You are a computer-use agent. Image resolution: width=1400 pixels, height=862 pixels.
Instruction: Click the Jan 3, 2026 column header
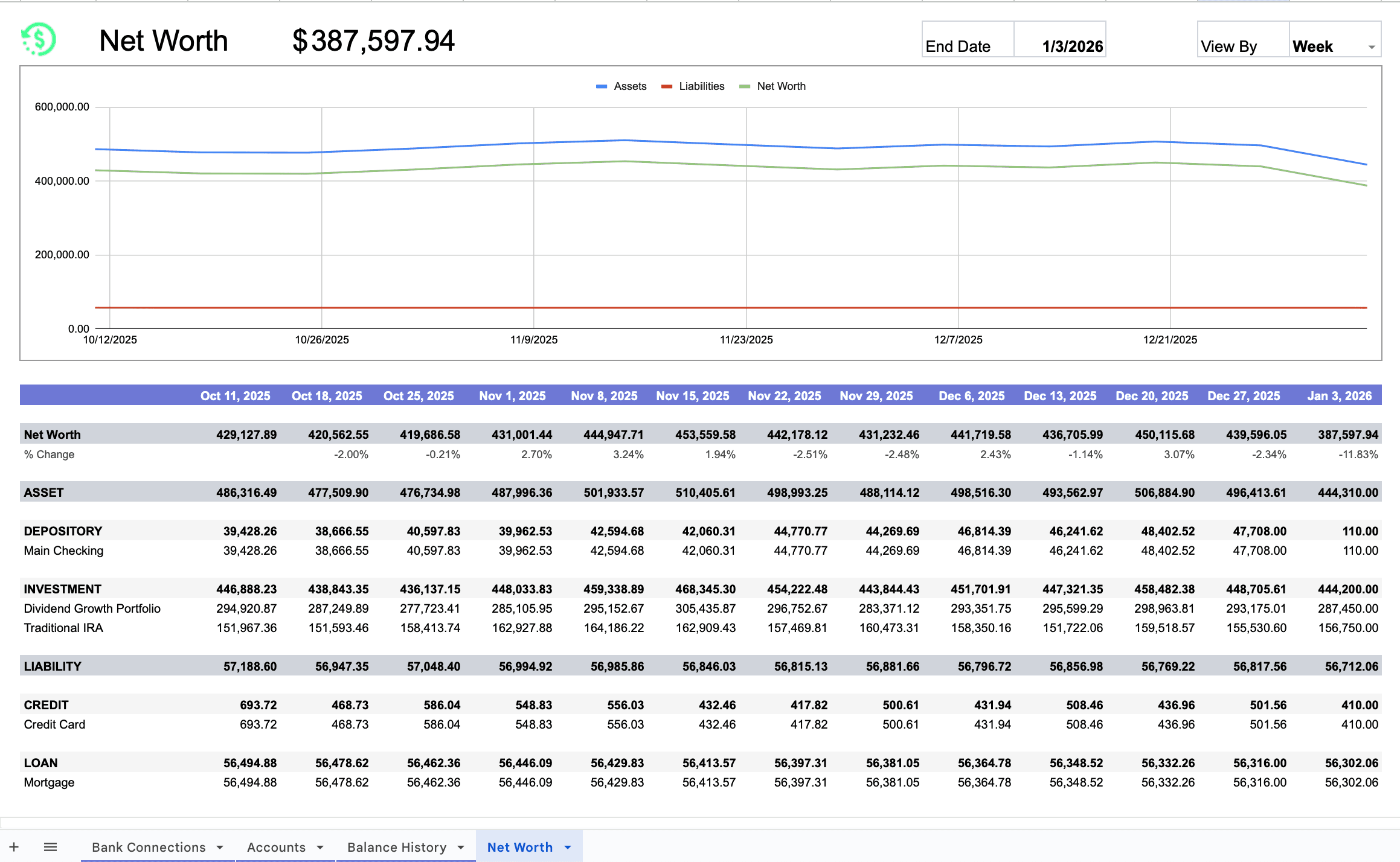[x=1340, y=395]
